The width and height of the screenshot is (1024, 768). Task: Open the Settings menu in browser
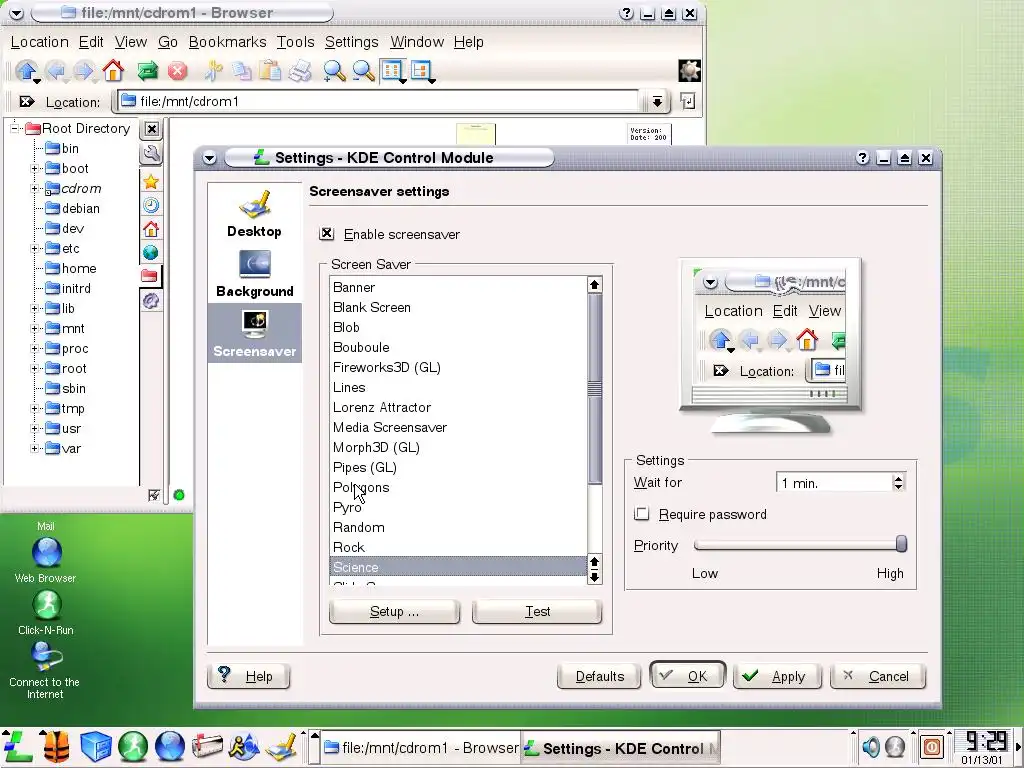(x=351, y=42)
